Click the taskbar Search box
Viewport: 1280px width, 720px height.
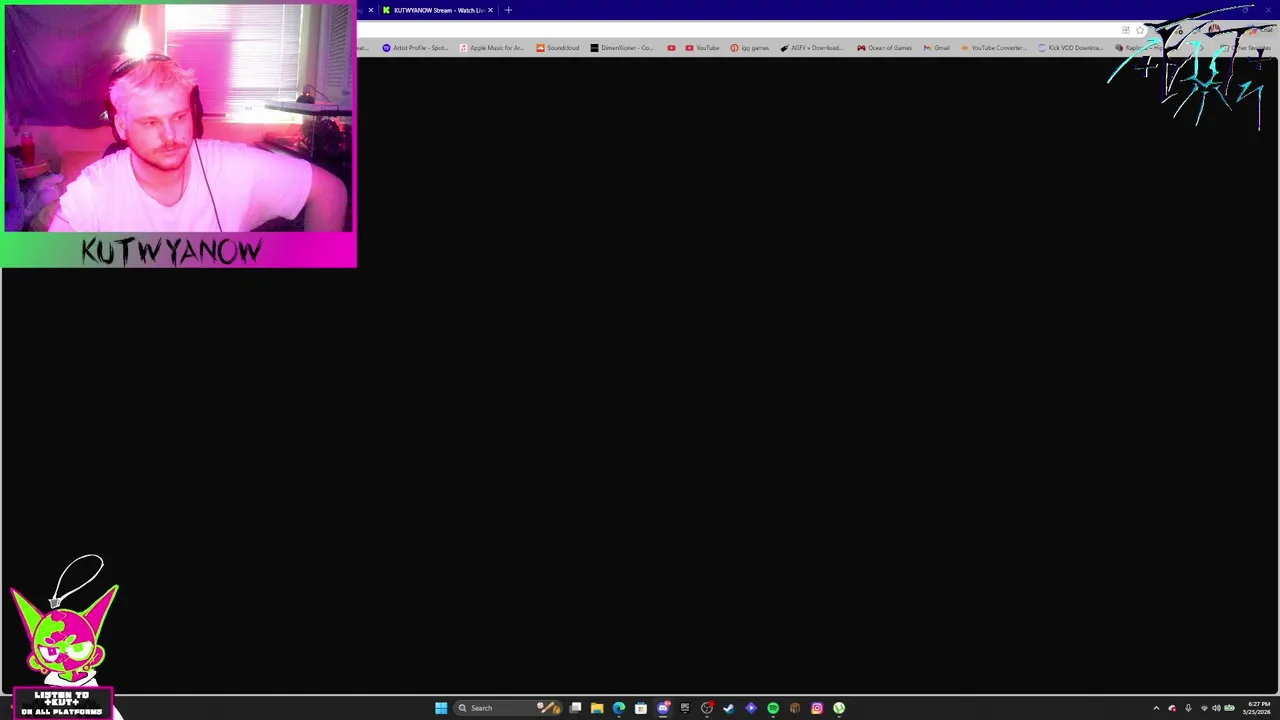coord(508,708)
